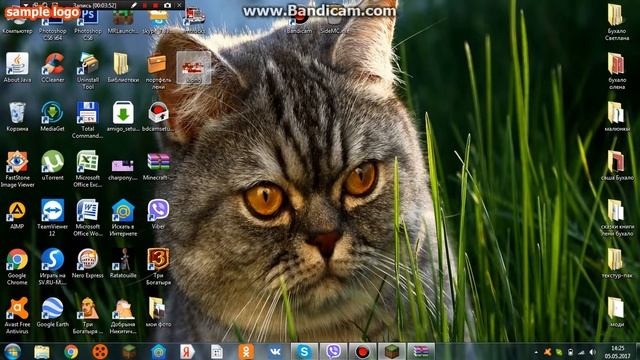Select the amigo_setup installer icon

tap(123, 117)
